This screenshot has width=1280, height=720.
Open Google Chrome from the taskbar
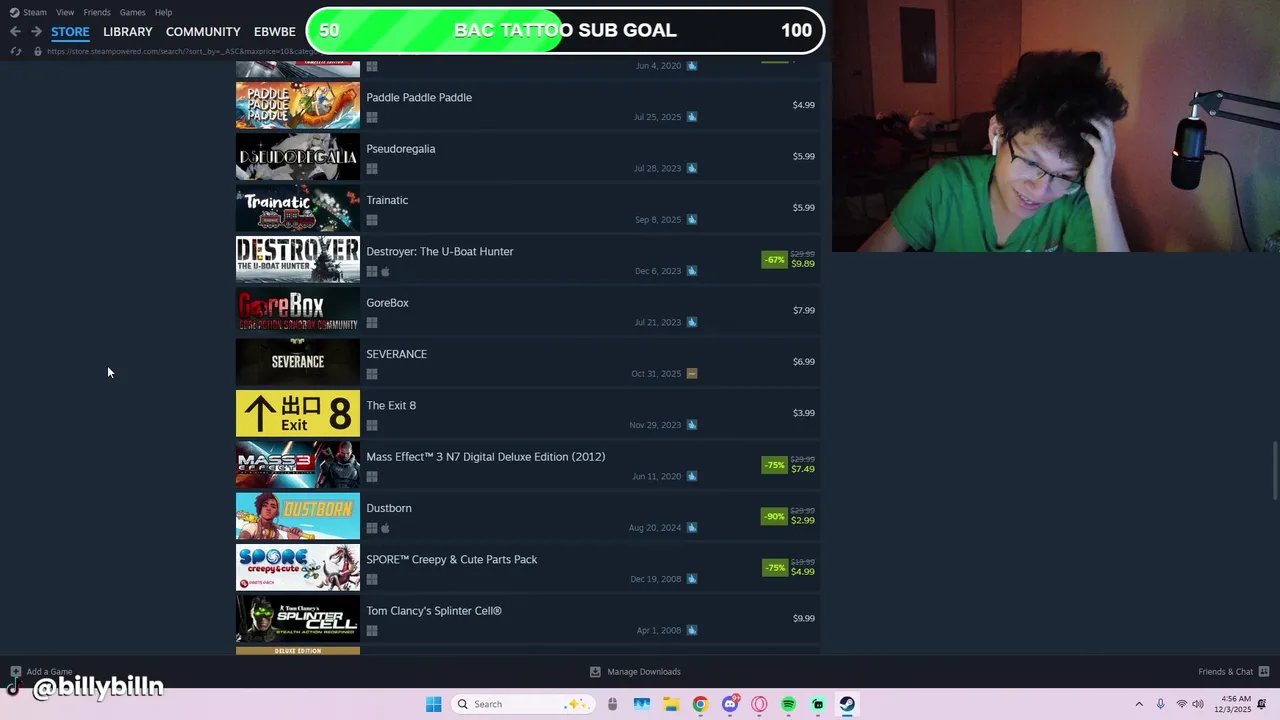coord(700,704)
